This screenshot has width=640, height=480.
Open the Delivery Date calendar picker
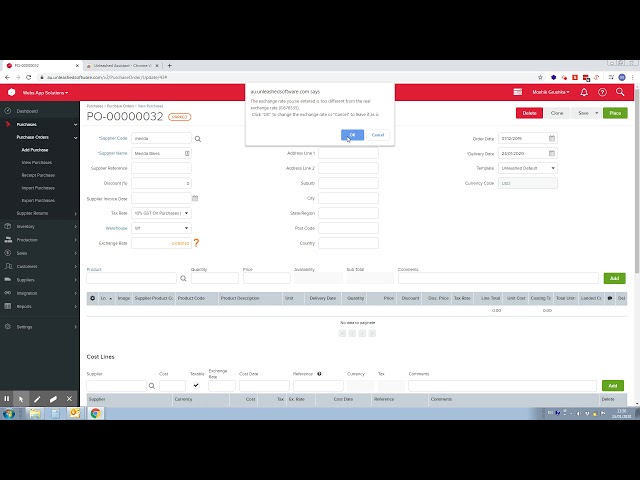(551, 153)
